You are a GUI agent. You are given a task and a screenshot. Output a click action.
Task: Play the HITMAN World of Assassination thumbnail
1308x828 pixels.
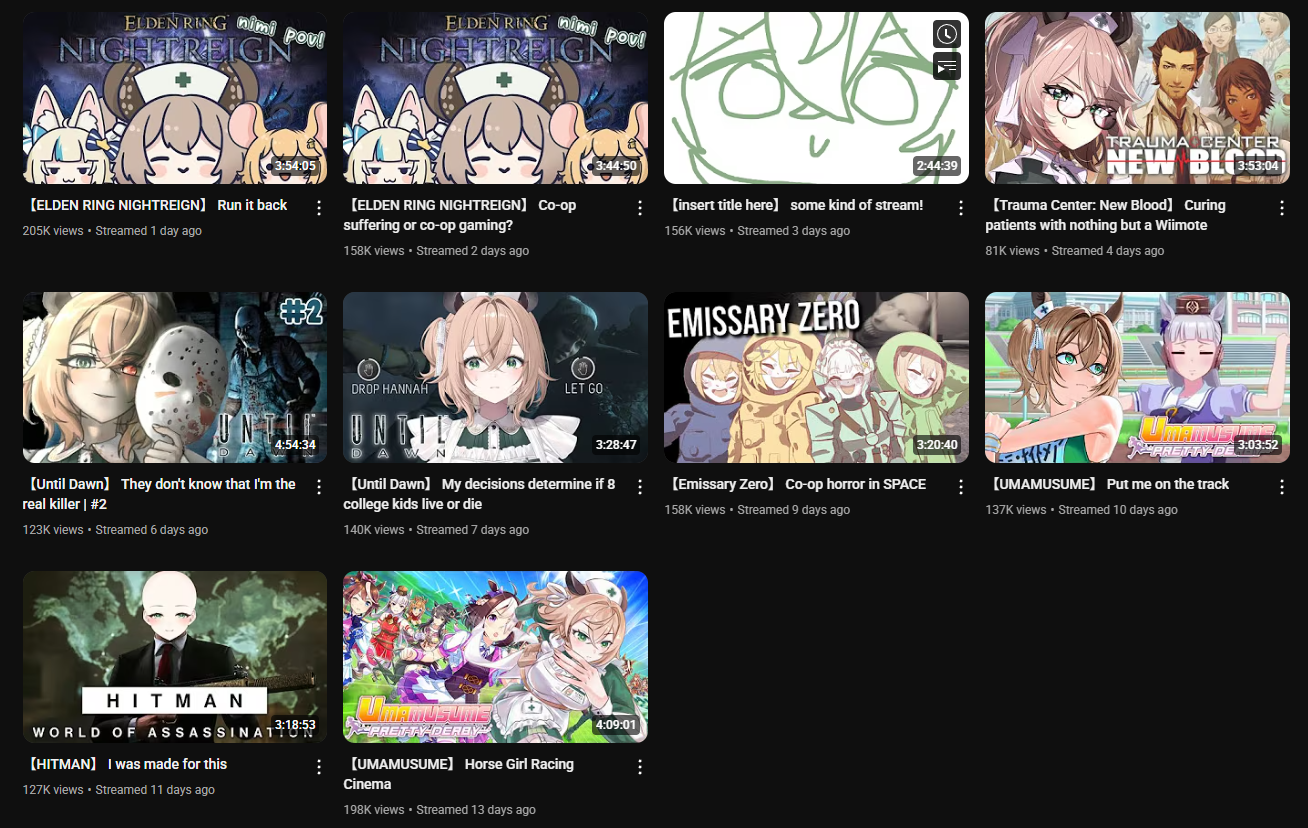click(x=175, y=657)
